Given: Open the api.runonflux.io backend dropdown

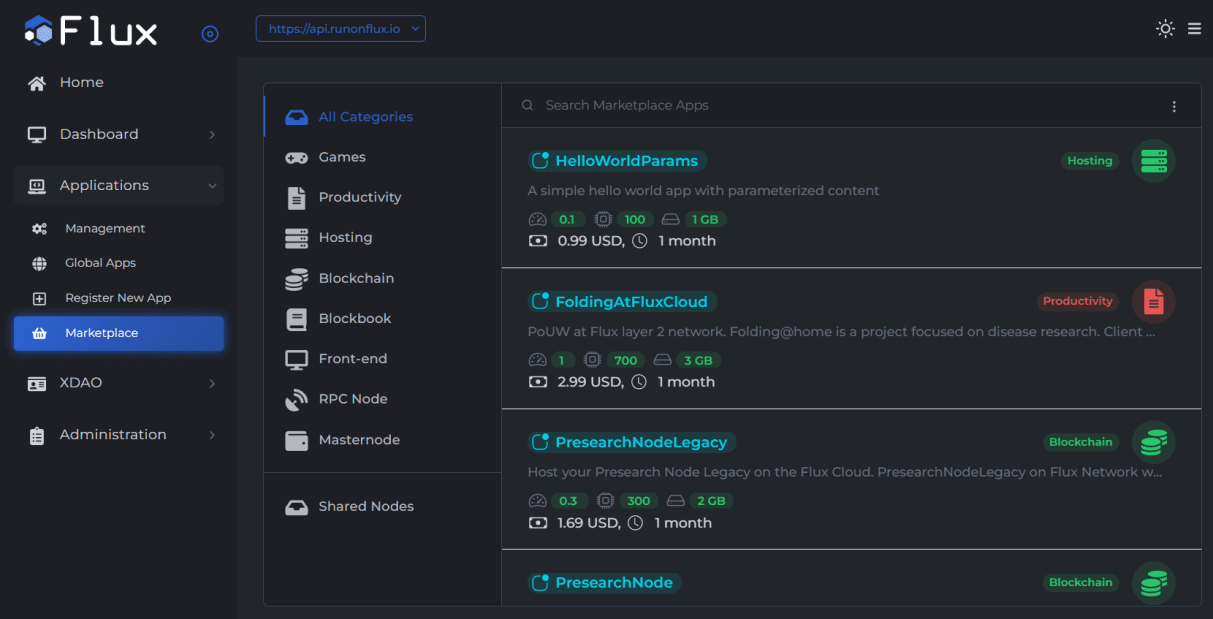Looking at the screenshot, I should point(341,29).
